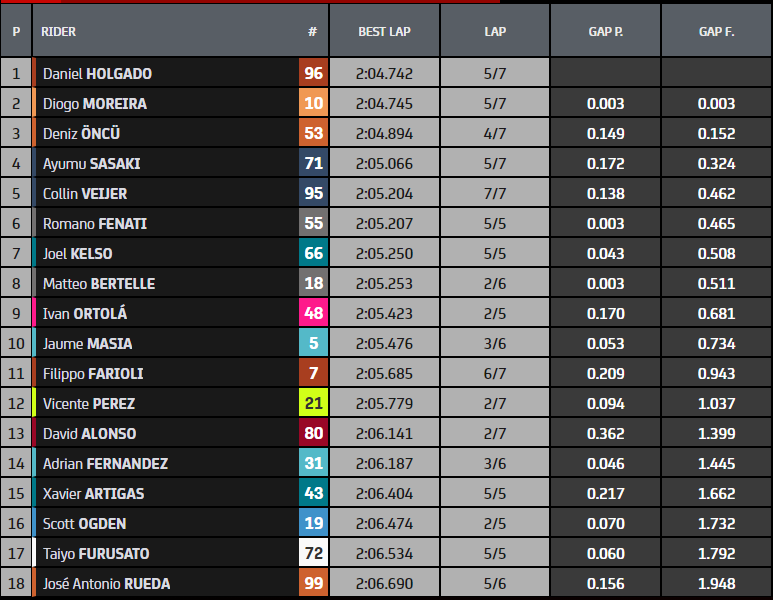This screenshot has height=600, width=773.
Task: Click the # number column header
Action: pyautogui.click(x=312, y=31)
